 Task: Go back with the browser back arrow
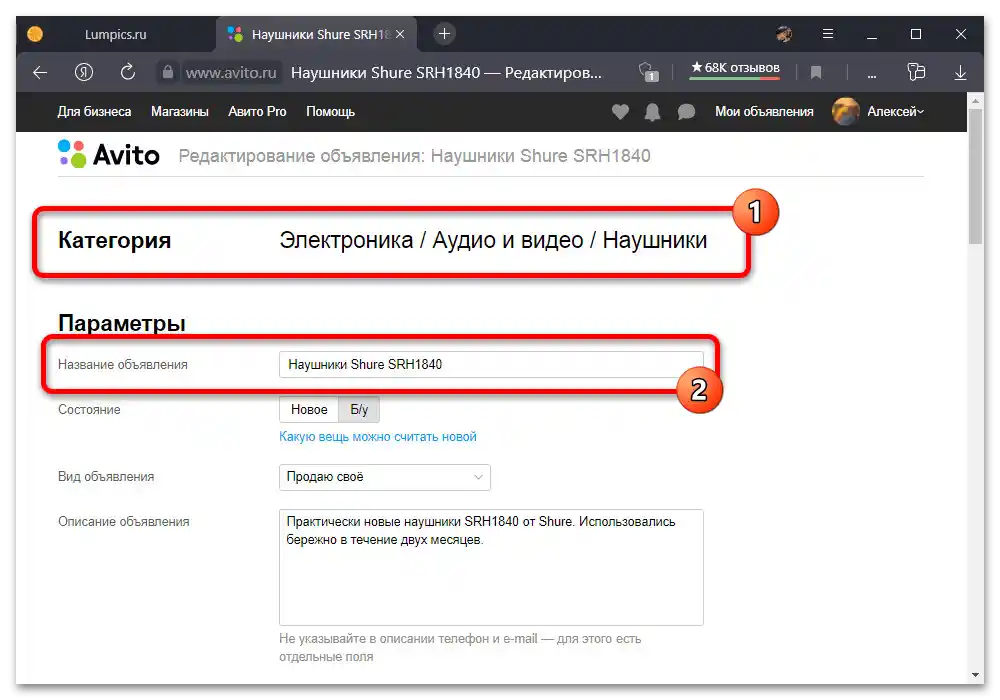tap(40, 73)
